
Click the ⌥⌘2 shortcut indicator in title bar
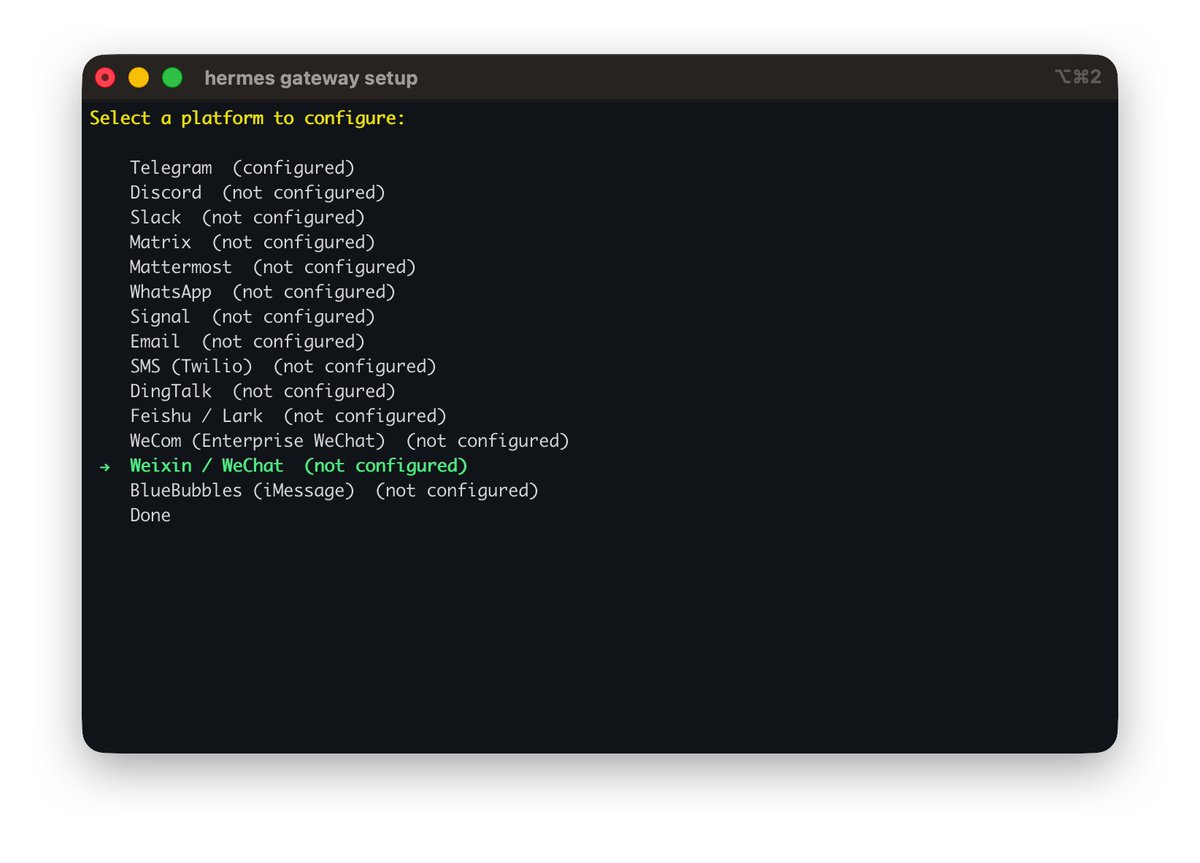coord(1078,77)
